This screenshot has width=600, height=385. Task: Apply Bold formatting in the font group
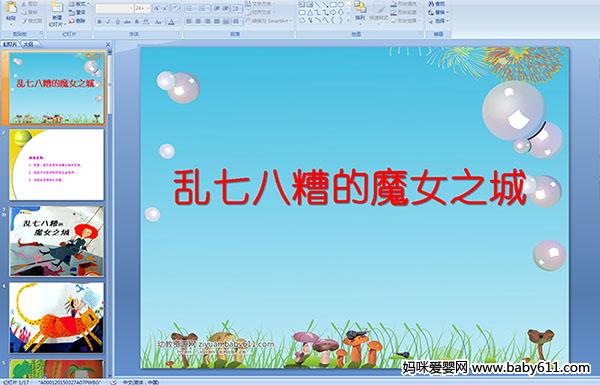99,22
